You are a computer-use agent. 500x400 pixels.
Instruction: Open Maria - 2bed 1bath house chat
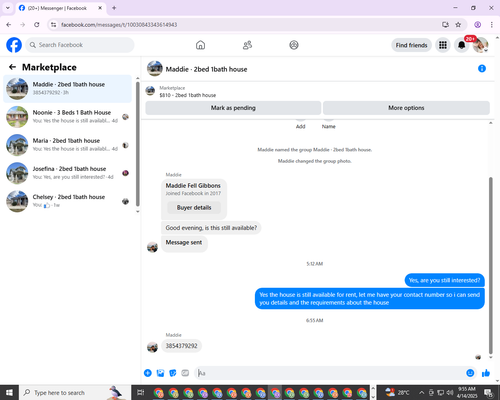coord(68,145)
